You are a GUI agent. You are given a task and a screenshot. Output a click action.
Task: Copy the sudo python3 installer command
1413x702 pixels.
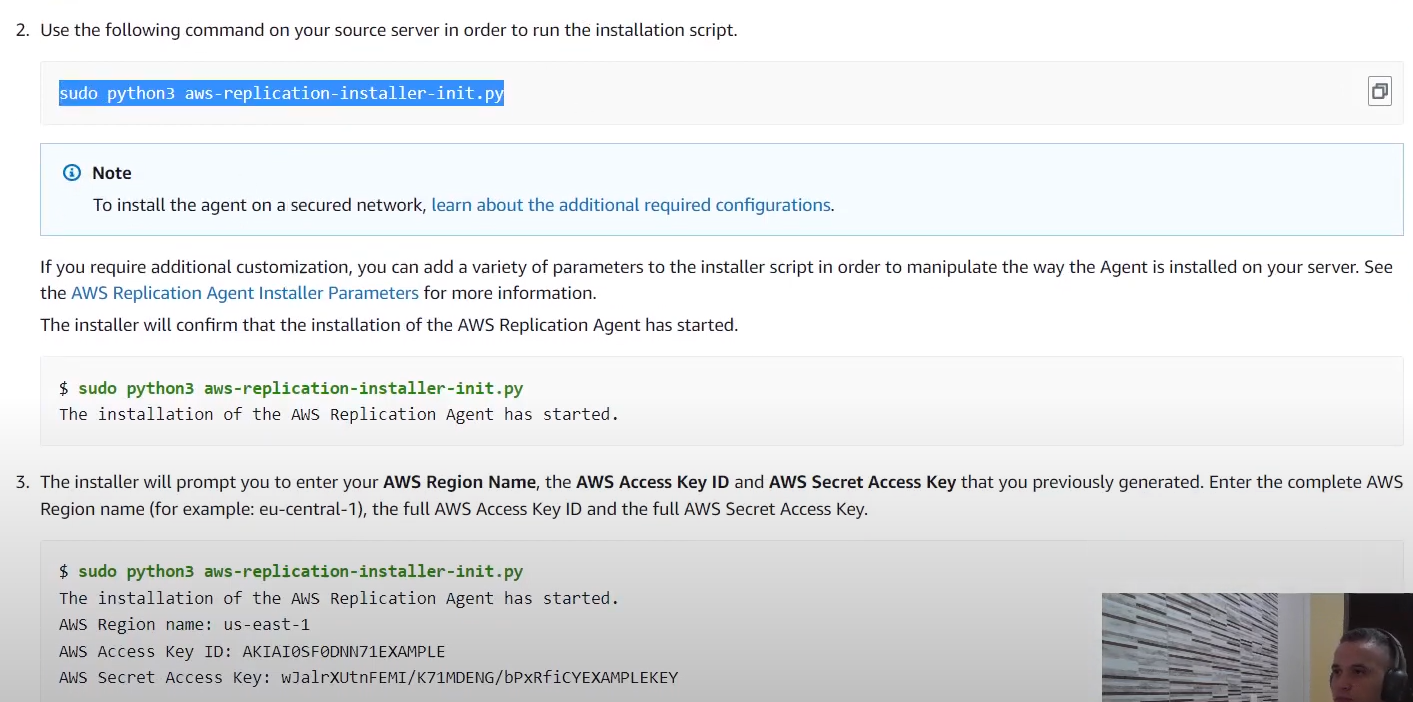click(1379, 92)
